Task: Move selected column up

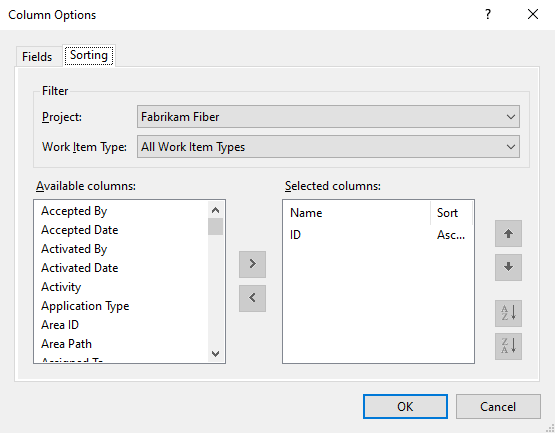Action: click(x=508, y=233)
